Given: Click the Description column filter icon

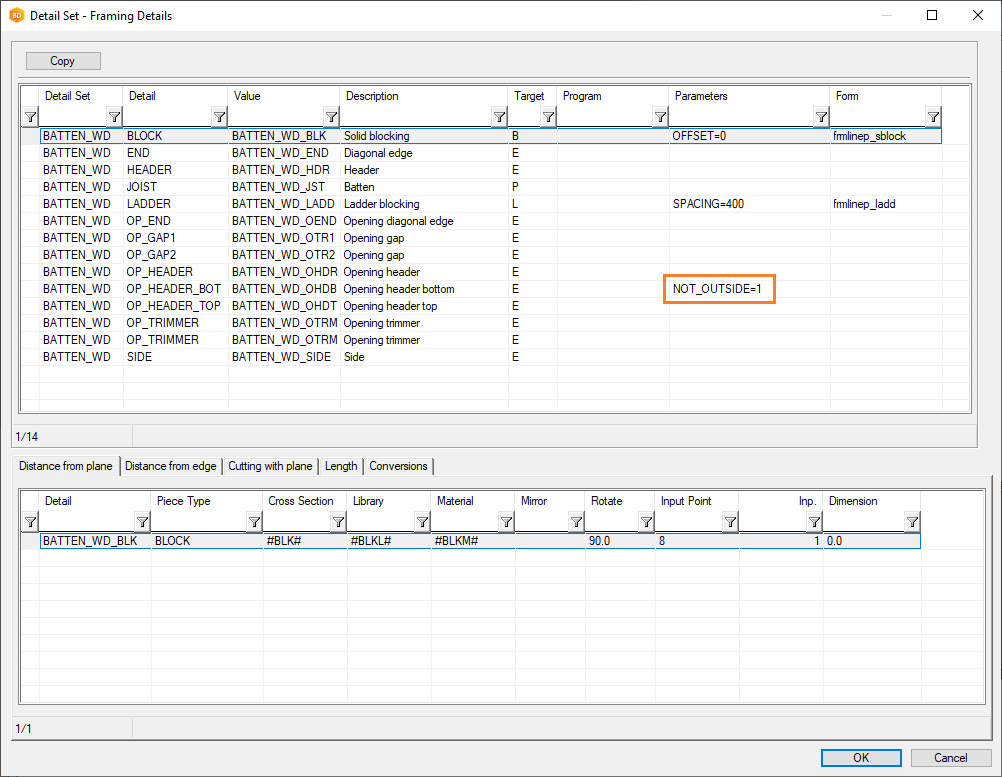Looking at the screenshot, I should click(499, 117).
